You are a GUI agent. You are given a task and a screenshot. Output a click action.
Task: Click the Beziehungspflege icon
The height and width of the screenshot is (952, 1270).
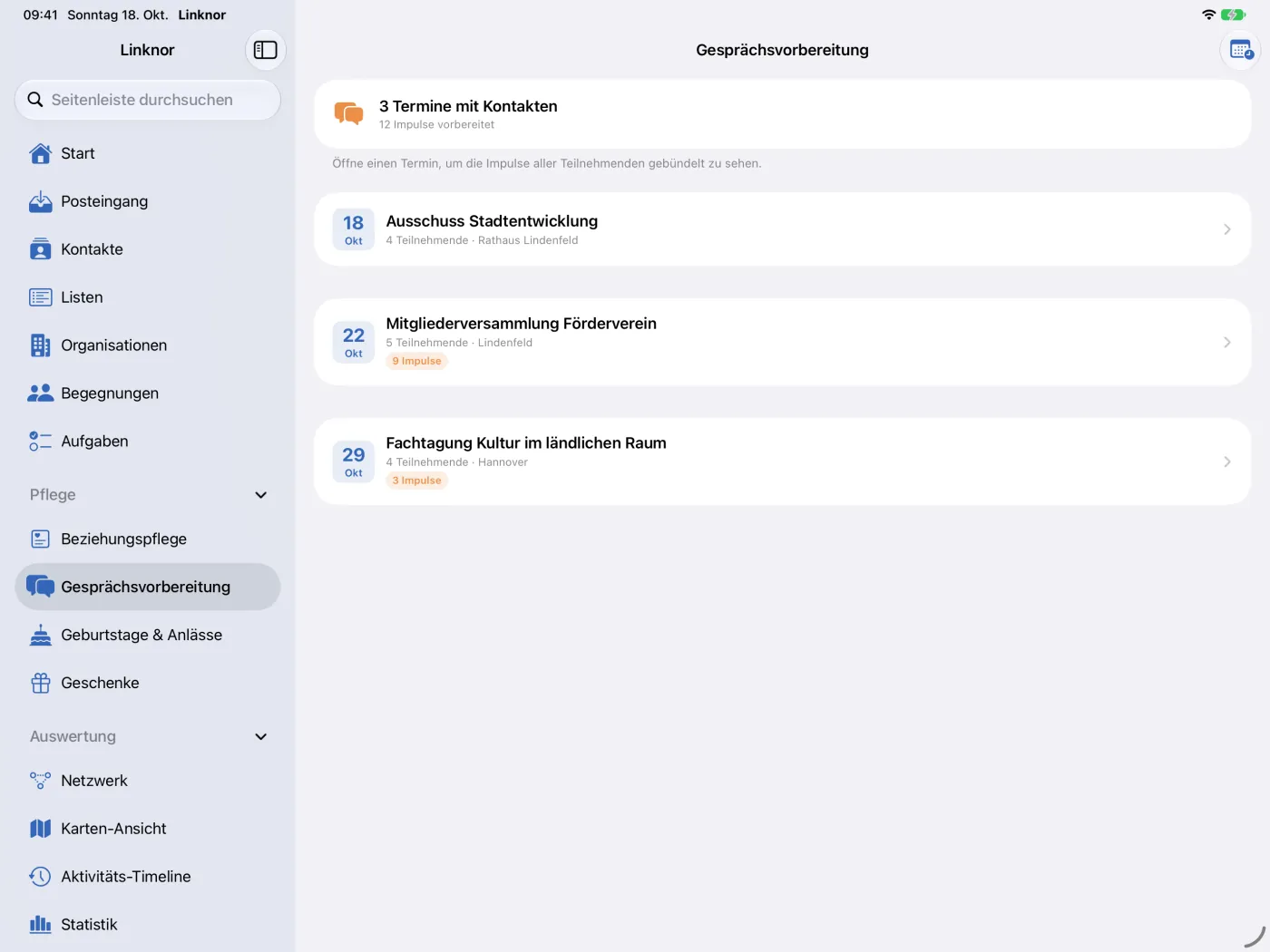[x=41, y=539]
